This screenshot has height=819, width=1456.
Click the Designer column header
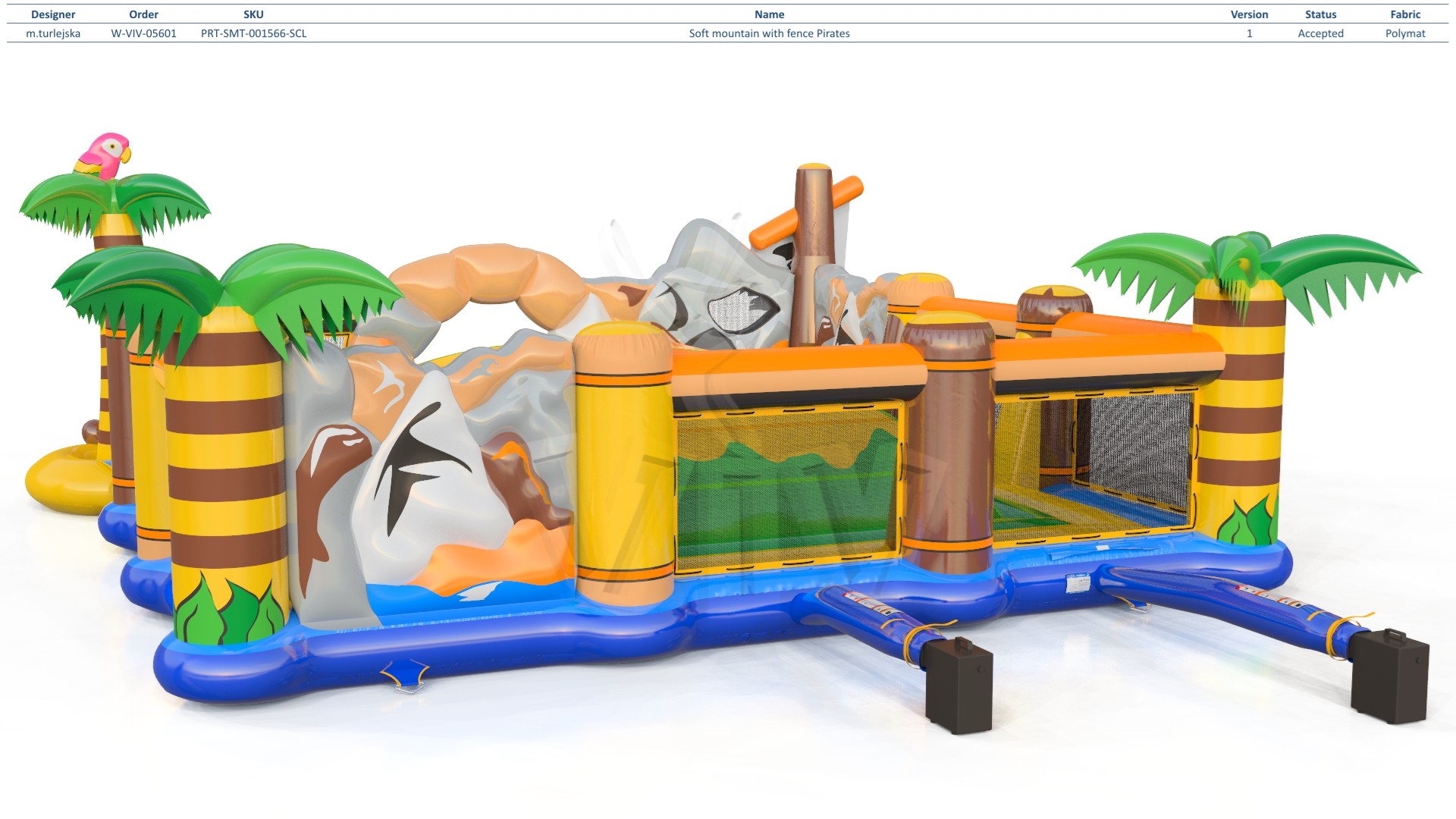point(53,14)
